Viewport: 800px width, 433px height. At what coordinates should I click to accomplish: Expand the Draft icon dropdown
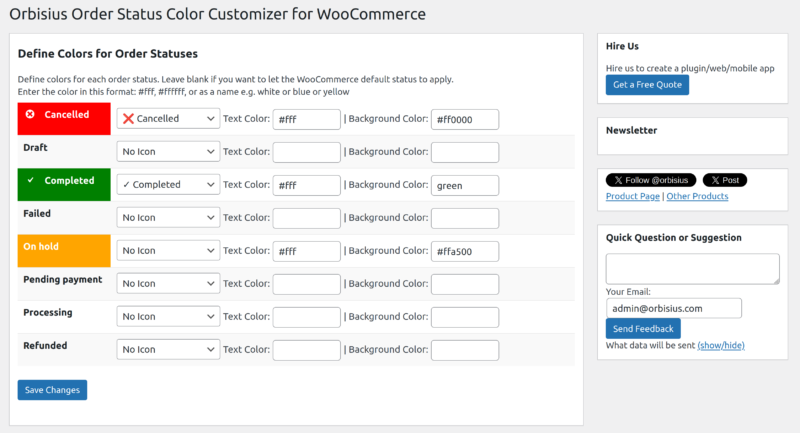coord(168,151)
